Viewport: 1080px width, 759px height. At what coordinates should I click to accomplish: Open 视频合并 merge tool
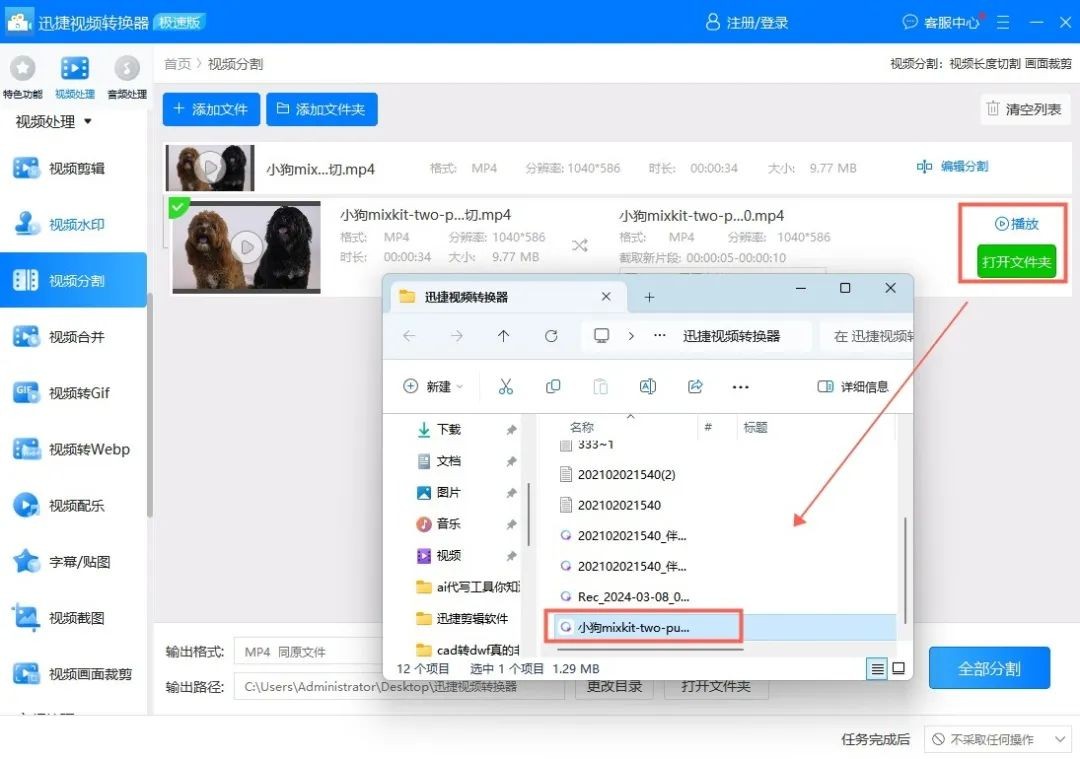75,337
